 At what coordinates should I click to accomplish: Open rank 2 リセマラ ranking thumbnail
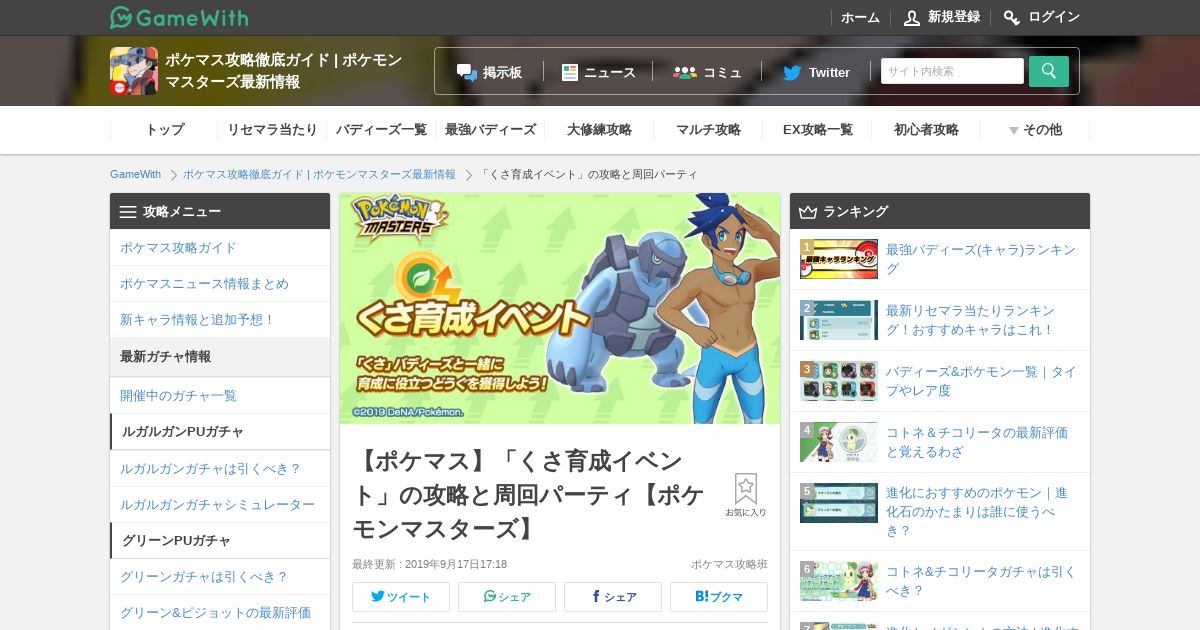839,320
